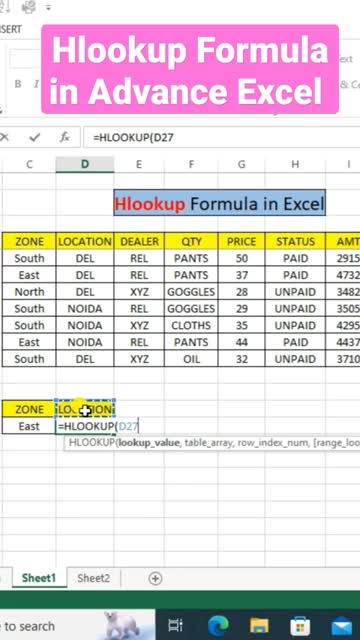Viewport: 360px width, 640px height.
Task: Select column D header
Action: coord(84,164)
